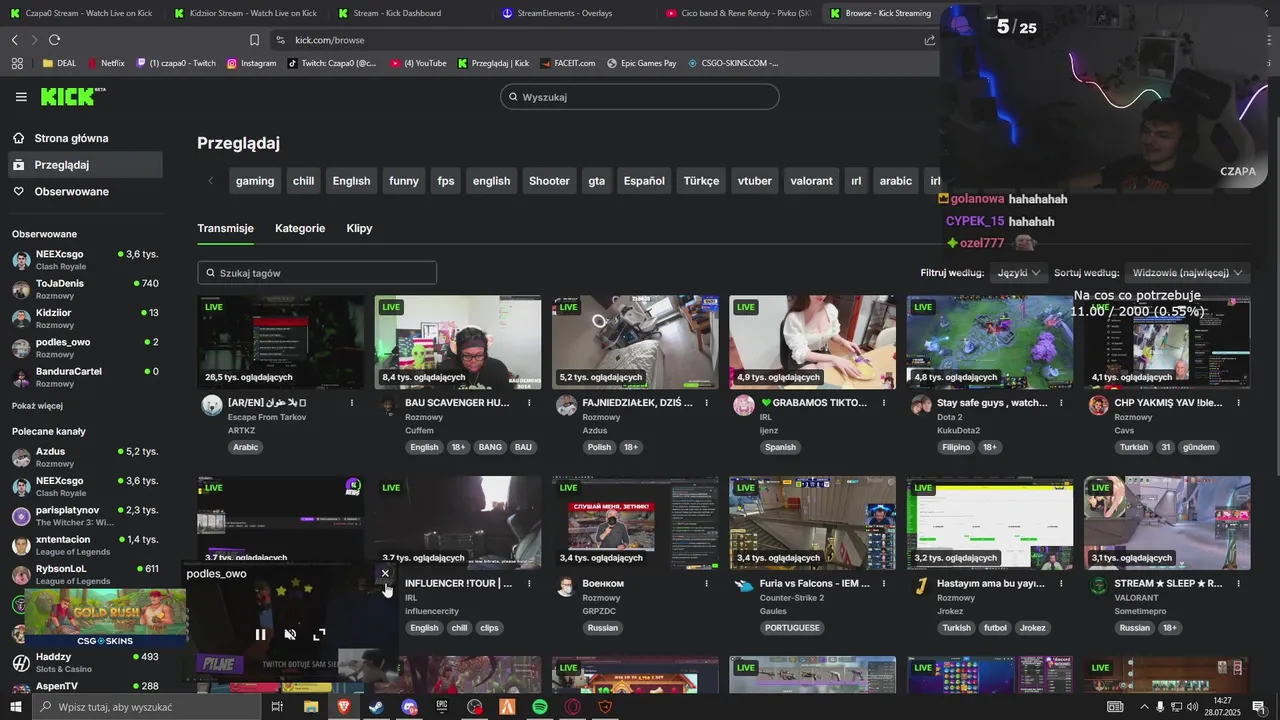Select the Transmisje tab

tap(225, 228)
